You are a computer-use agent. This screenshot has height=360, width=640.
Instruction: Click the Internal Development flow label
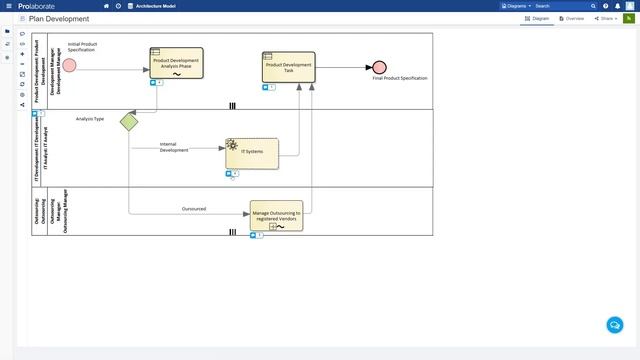174,147
